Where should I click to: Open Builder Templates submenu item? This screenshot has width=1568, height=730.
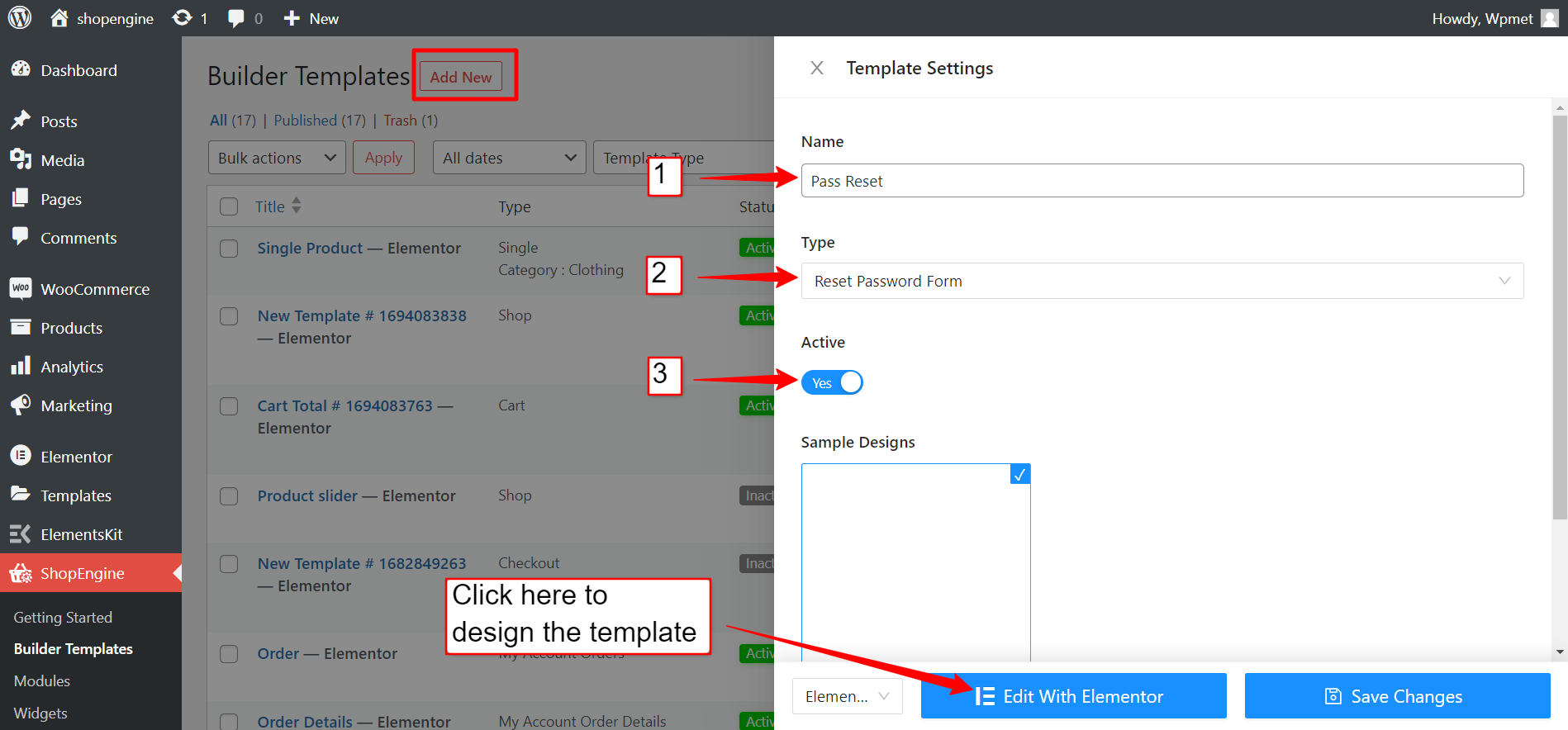click(74, 649)
